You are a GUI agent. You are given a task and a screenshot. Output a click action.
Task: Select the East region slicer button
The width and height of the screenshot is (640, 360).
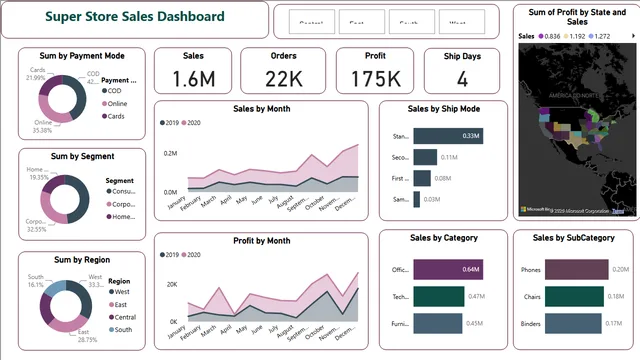362,22
